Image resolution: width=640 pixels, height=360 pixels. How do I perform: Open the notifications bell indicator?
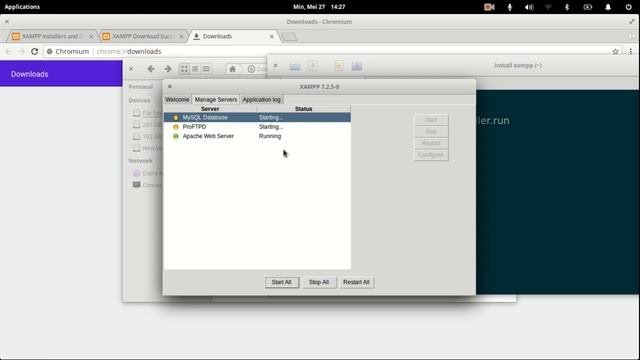(x=608, y=7)
